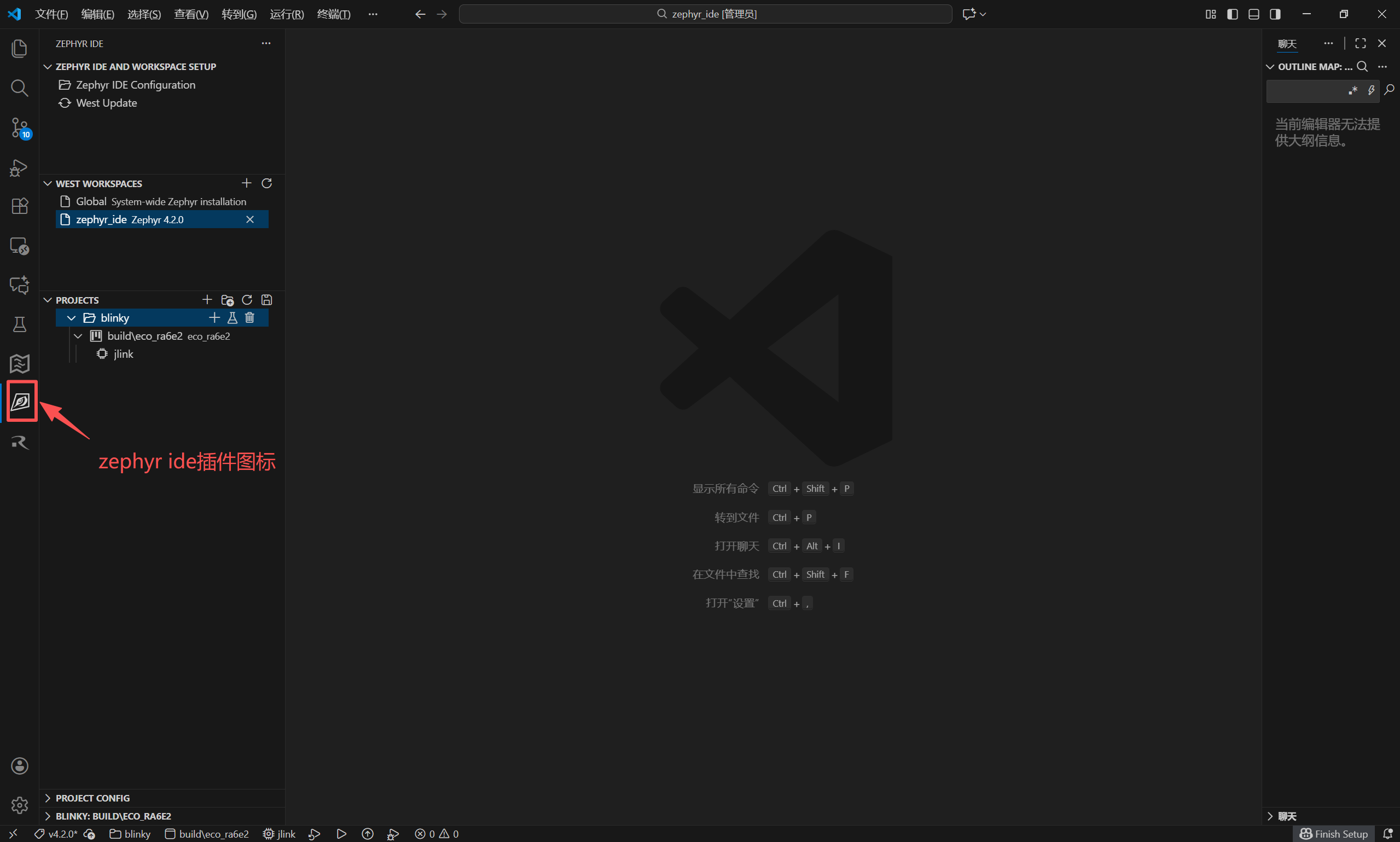Image resolution: width=1400 pixels, height=842 pixels.
Task: Add a new West workspace
Action: 246,183
